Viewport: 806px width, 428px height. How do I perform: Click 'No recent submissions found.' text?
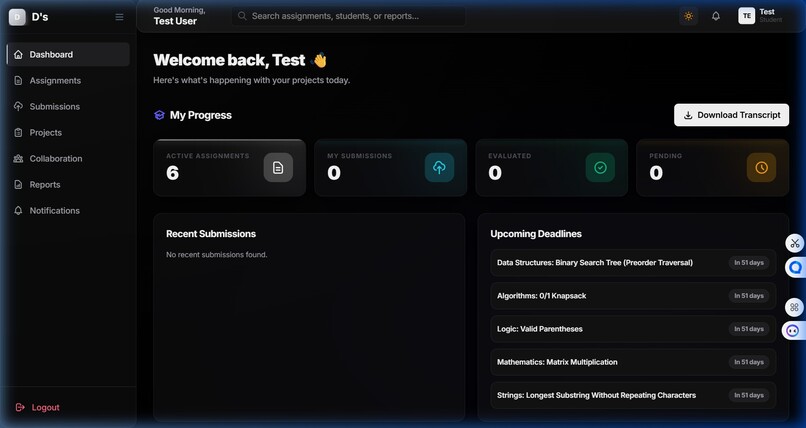click(216, 255)
